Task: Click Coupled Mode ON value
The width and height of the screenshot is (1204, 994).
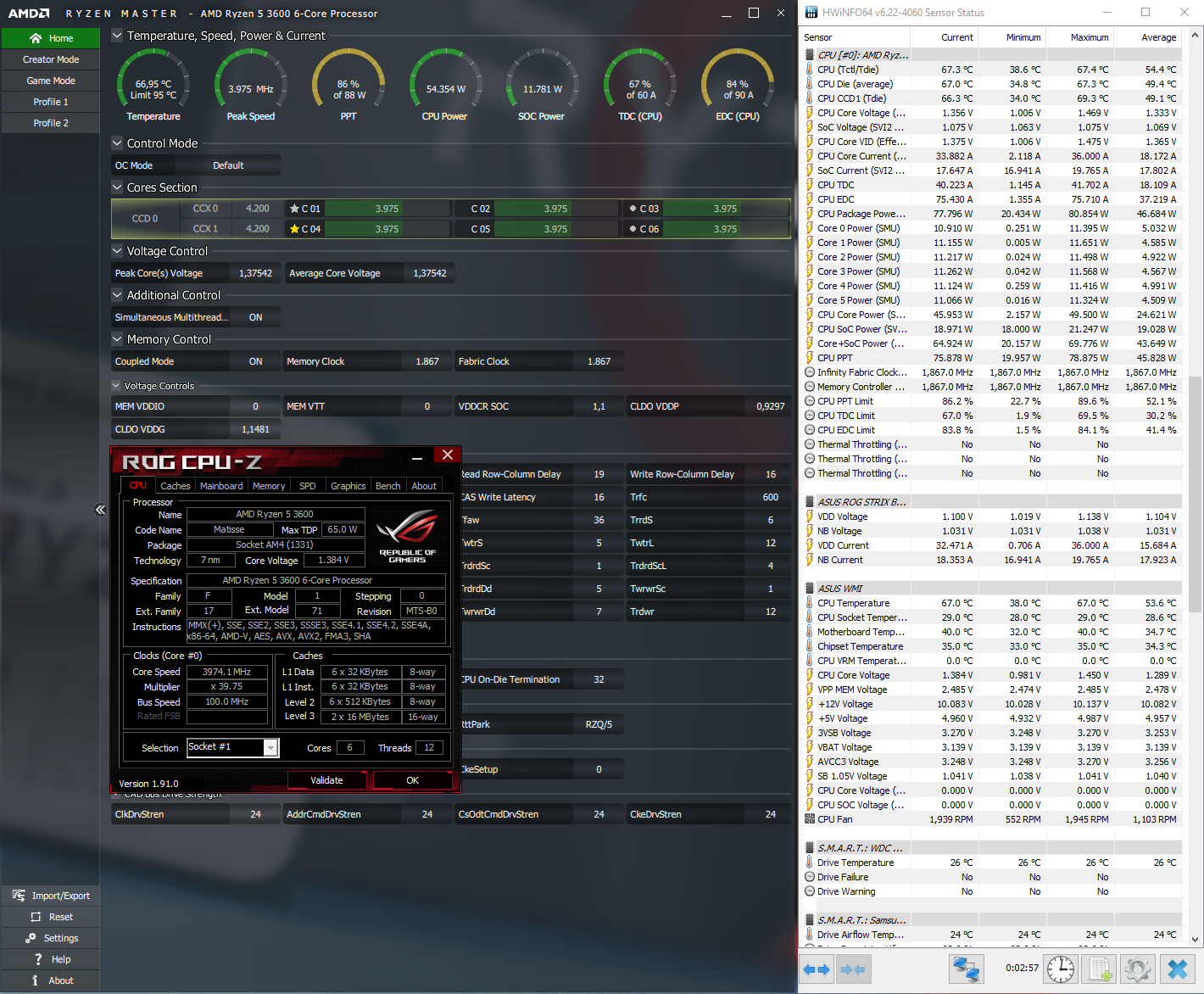Action: click(x=255, y=361)
